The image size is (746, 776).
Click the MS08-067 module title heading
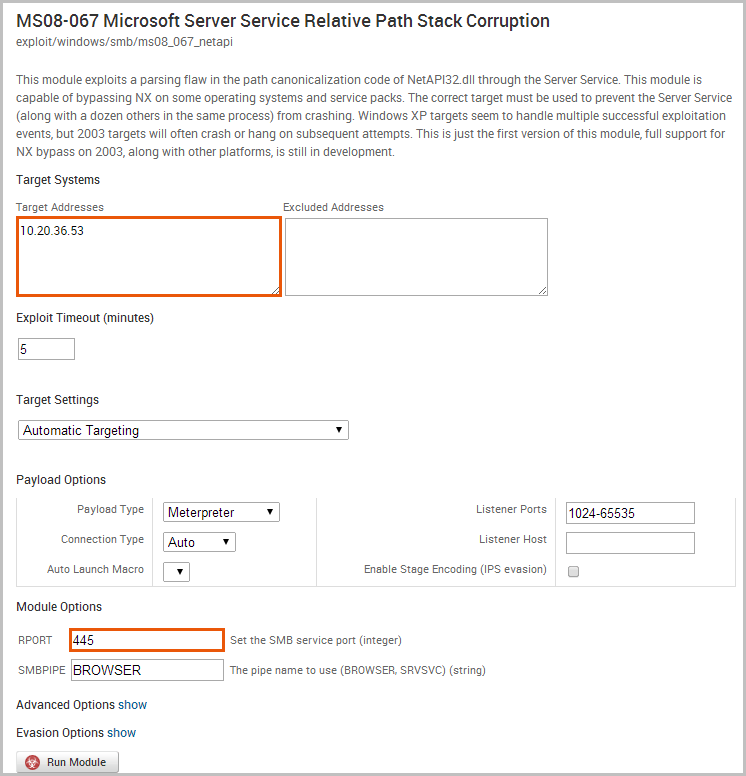click(x=283, y=20)
